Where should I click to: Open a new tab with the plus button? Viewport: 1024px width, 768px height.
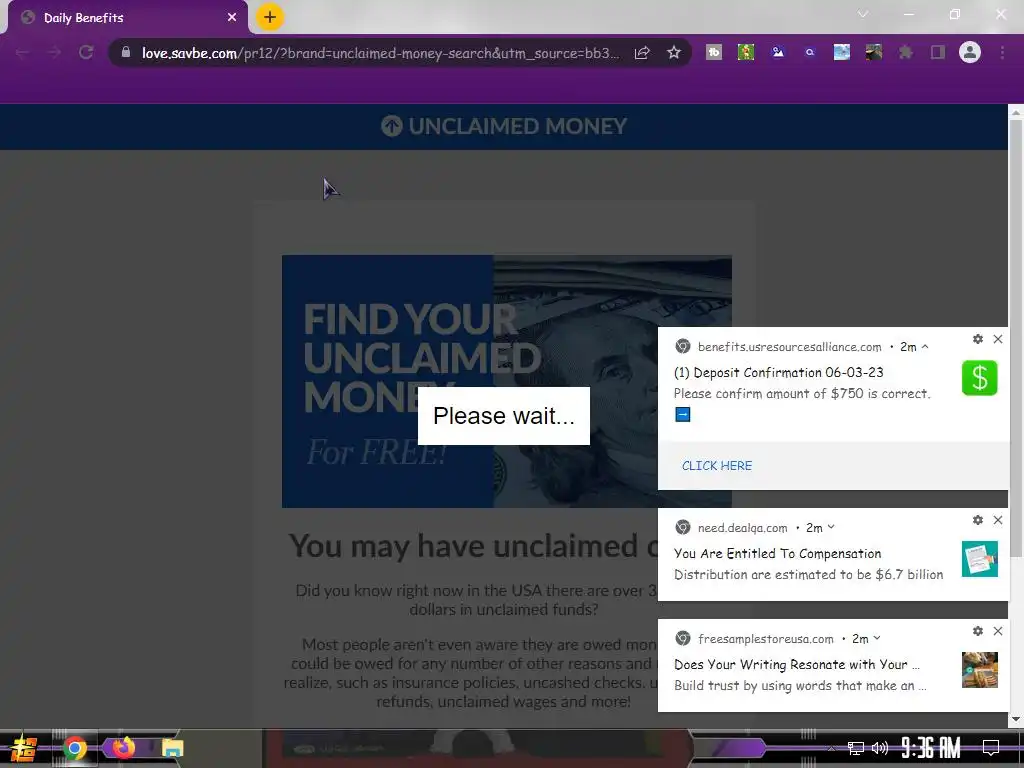pyautogui.click(x=270, y=17)
